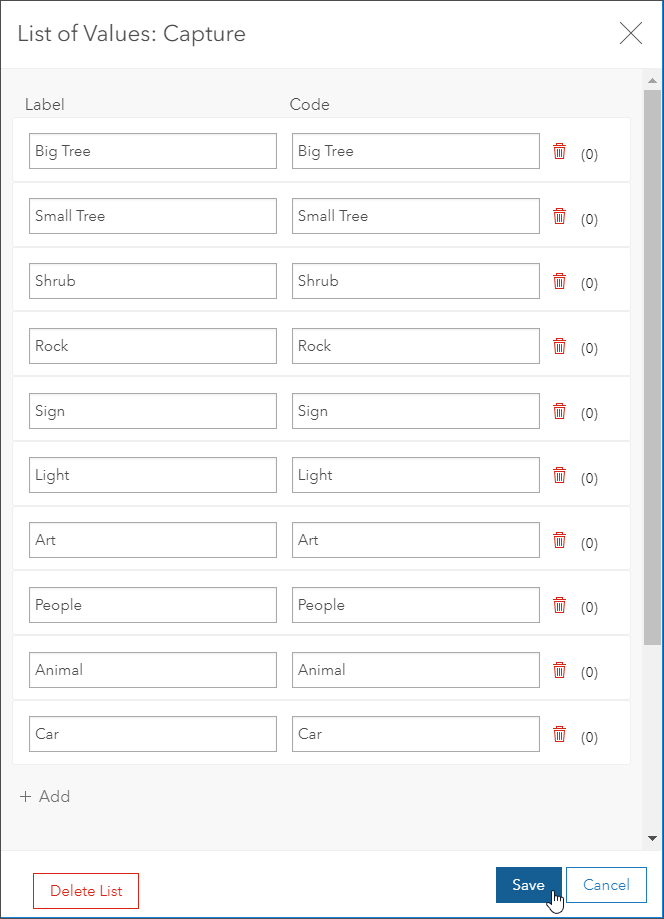Add a new value to the list

(45, 797)
